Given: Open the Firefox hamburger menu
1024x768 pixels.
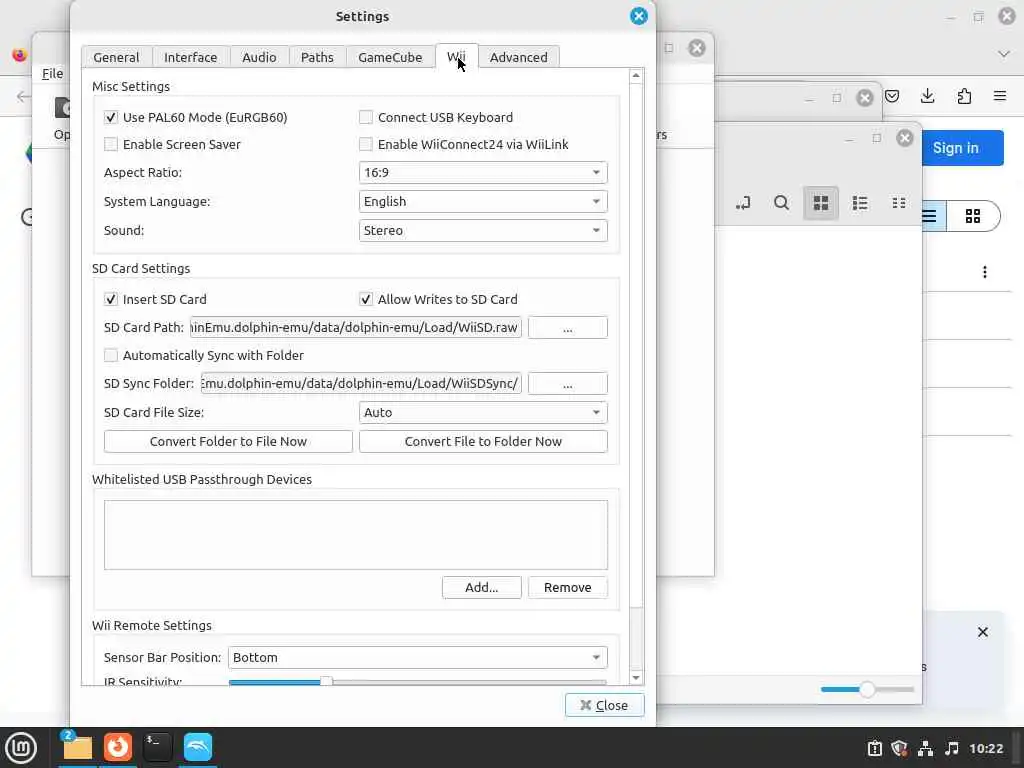Looking at the screenshot, I should point(1000,96).
